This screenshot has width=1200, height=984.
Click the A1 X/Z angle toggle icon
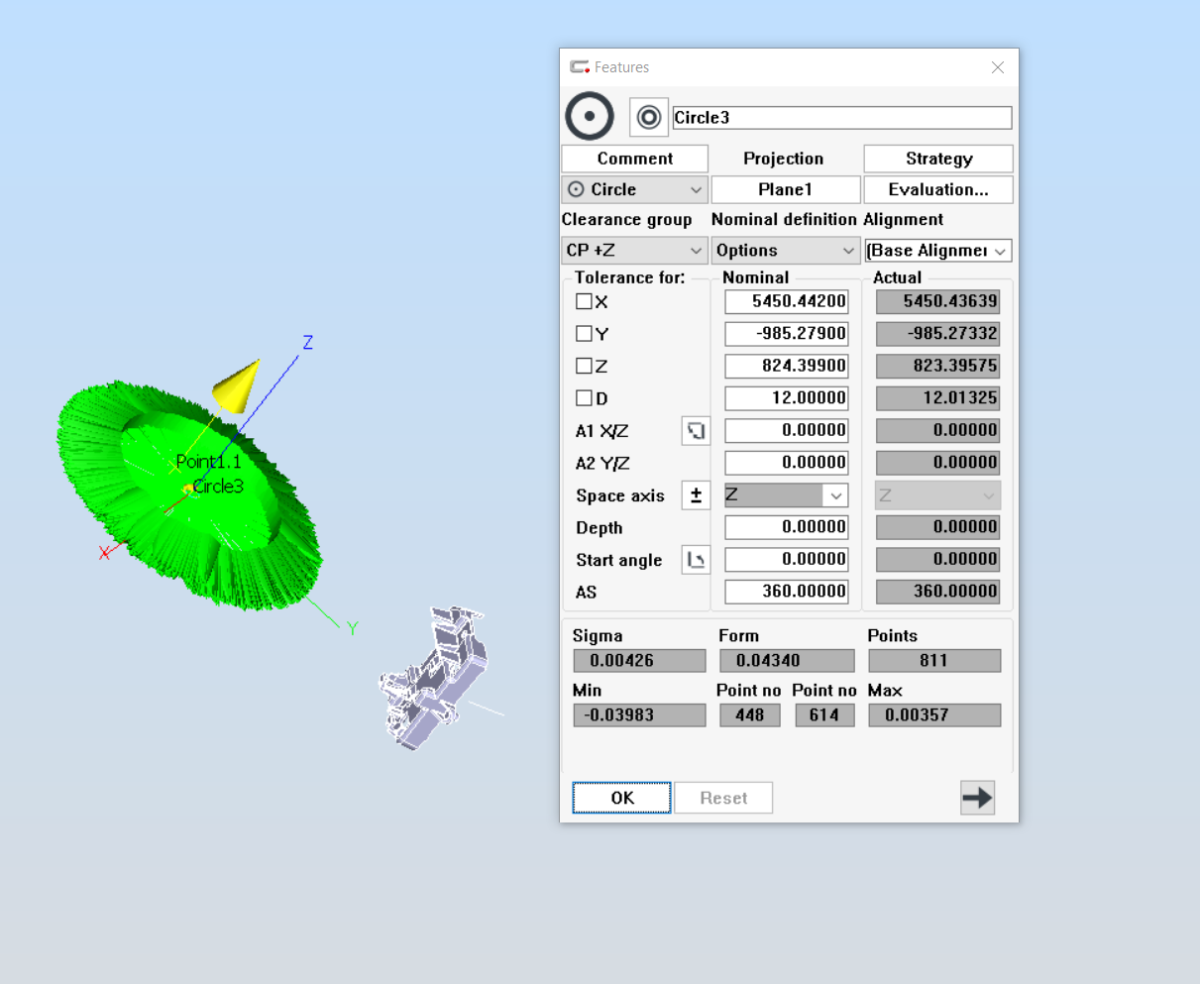pos(696,431)
